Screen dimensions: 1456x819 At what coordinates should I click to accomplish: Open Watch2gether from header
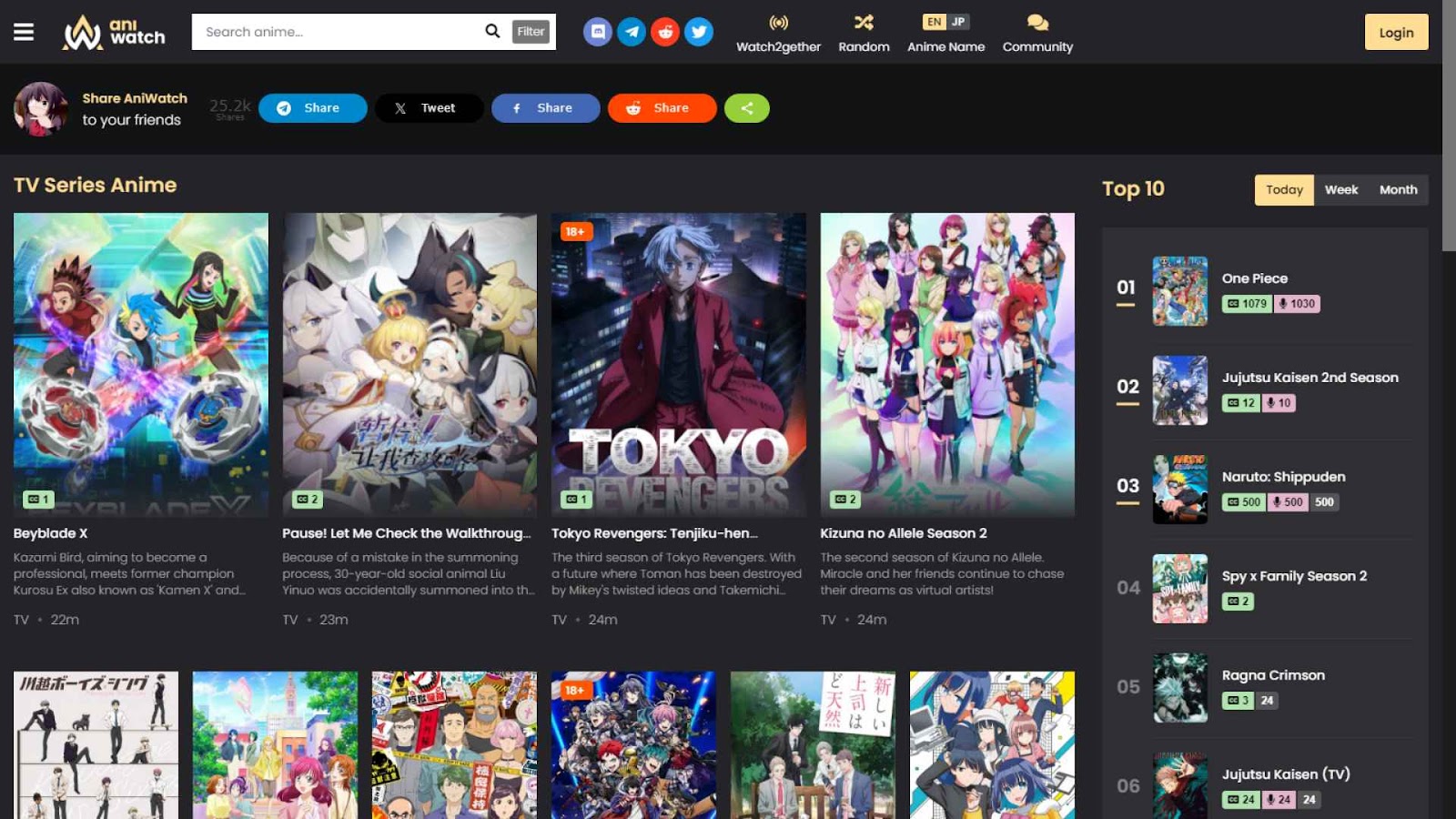click(778, 33)
